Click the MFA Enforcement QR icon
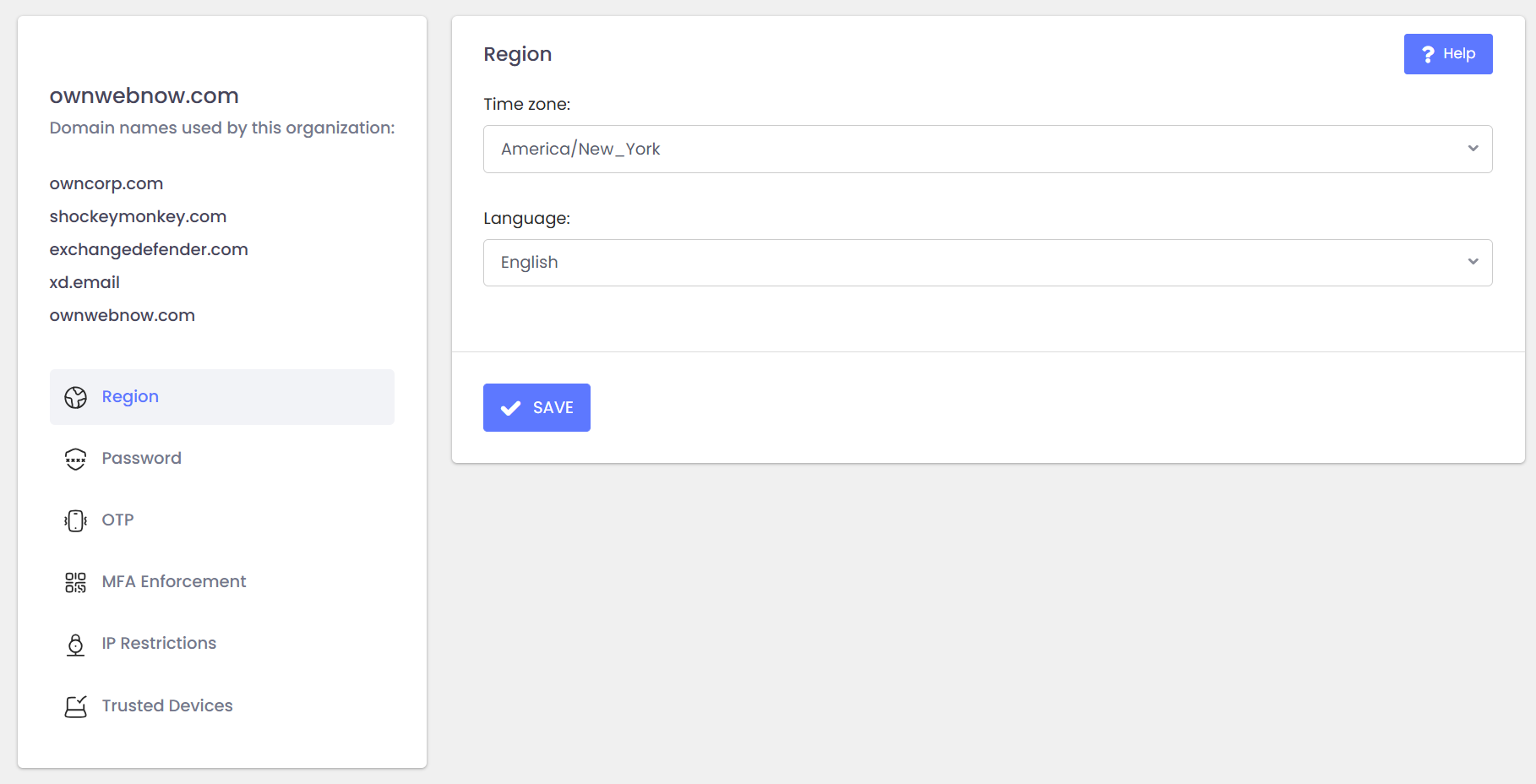Screen dimensions: 1536x784 pos(76,582)
